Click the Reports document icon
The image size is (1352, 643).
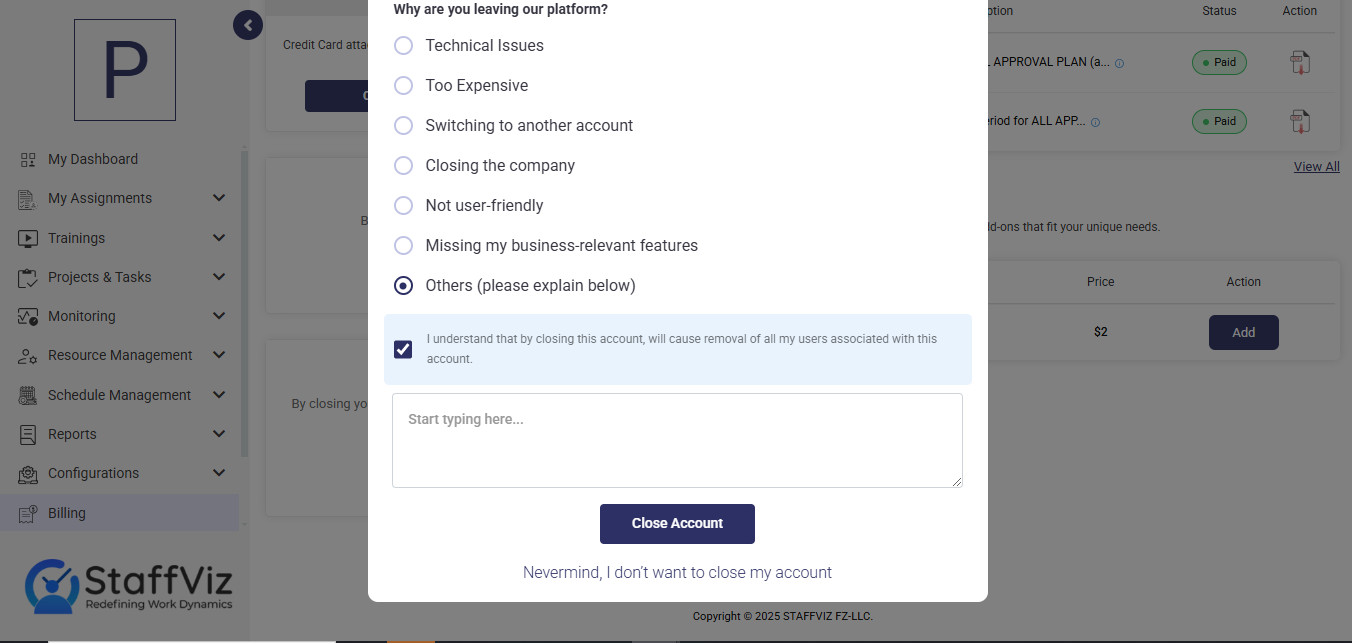click(28, 434)
